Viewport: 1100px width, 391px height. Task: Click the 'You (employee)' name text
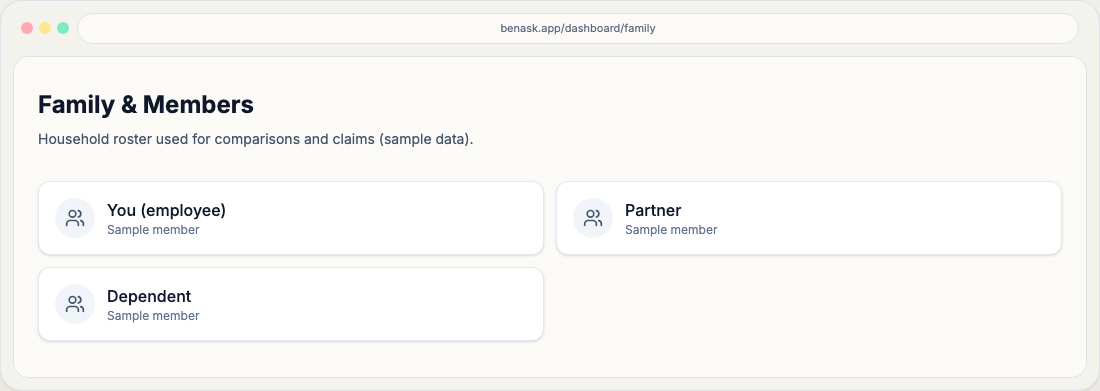(166, 211)
